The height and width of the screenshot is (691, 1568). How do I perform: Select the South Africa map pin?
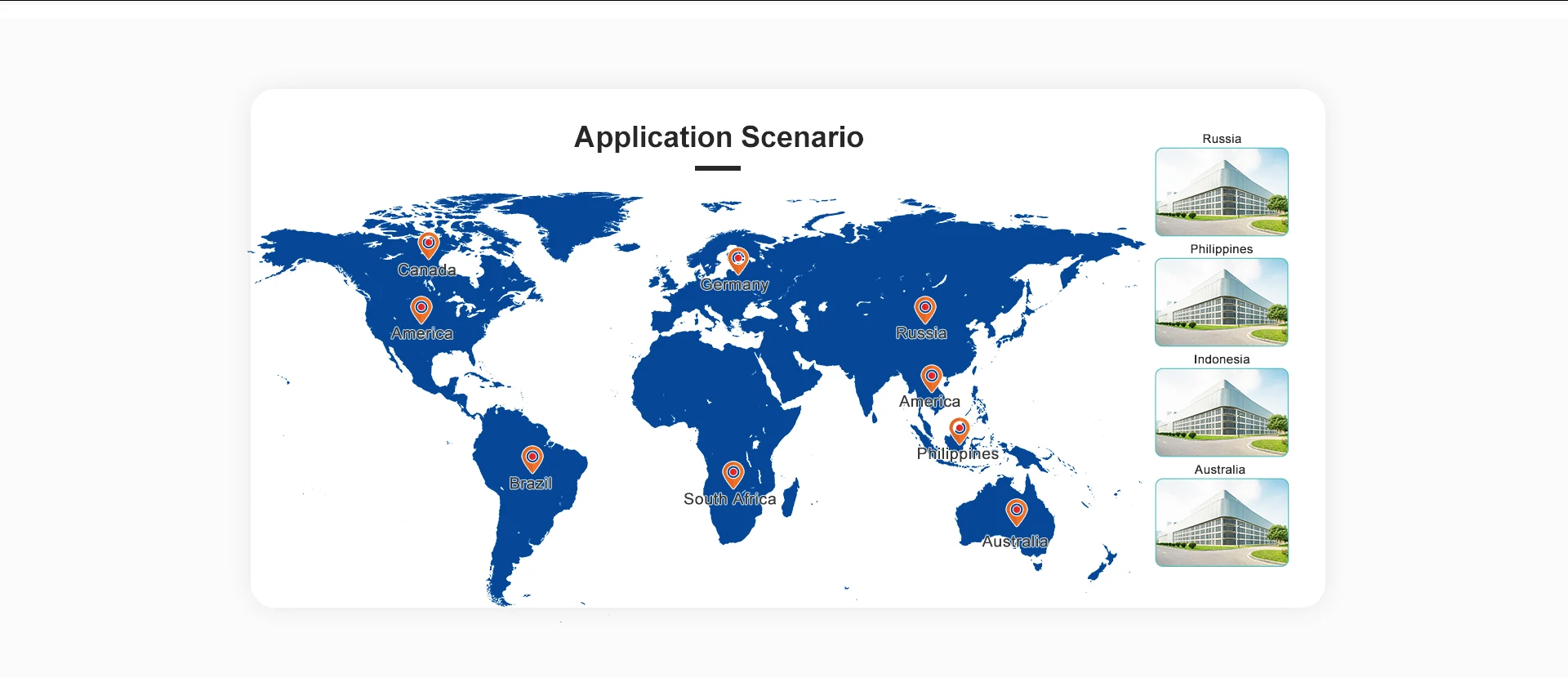(x=733, y=474)
